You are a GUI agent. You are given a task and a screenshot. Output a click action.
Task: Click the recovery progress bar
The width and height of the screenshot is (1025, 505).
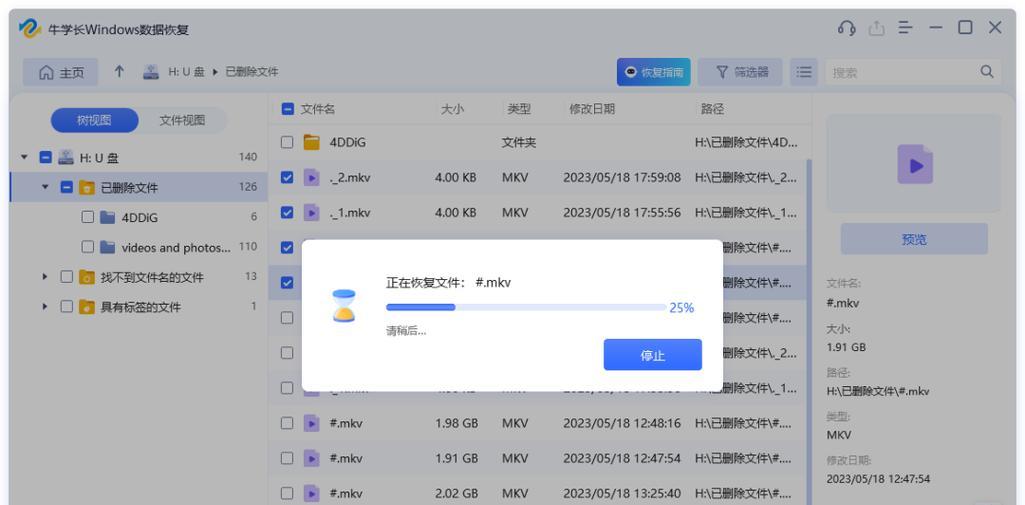tap(526, 307)
